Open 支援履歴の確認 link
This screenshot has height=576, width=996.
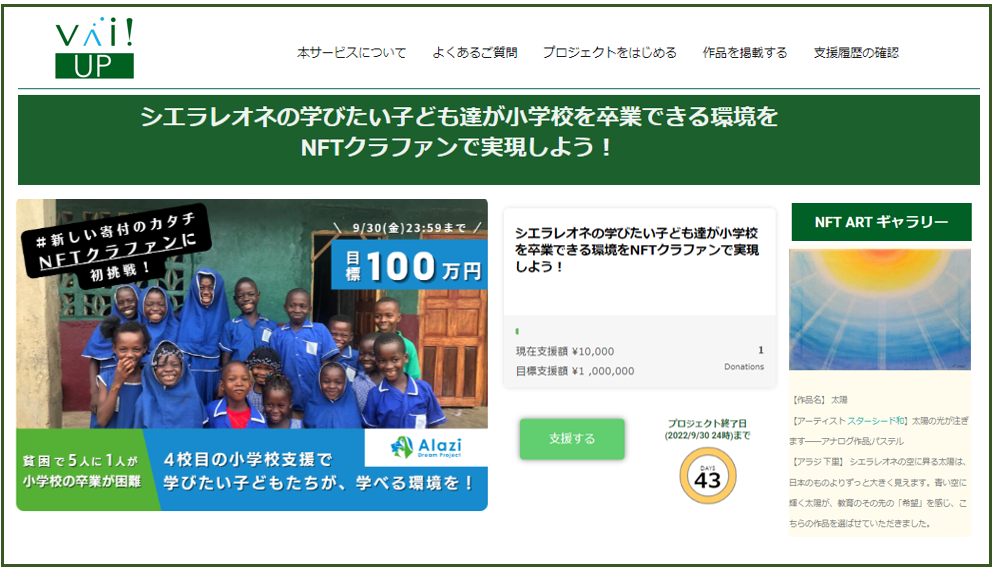tap(856, 53)
